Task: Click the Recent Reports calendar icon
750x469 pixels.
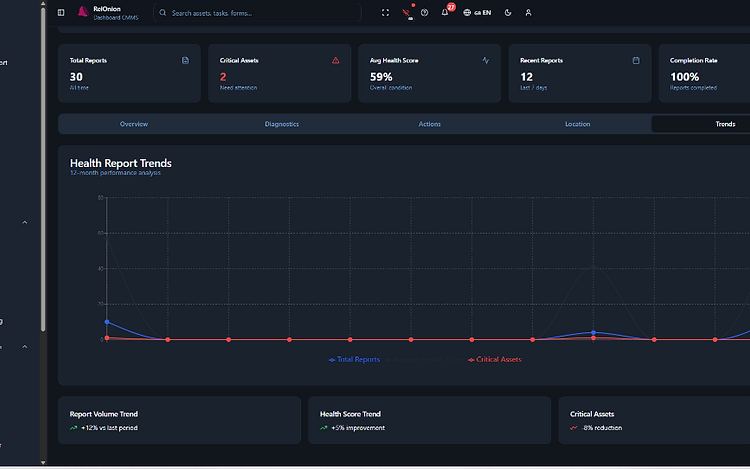Action: 636,60
